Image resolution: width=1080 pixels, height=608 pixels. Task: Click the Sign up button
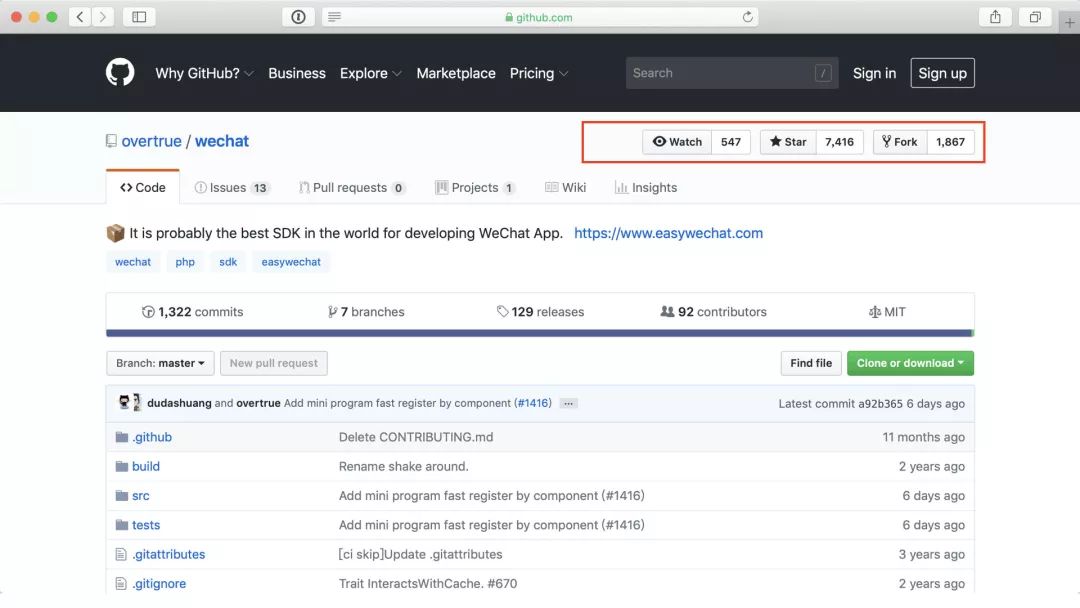[x=942, y=73]
